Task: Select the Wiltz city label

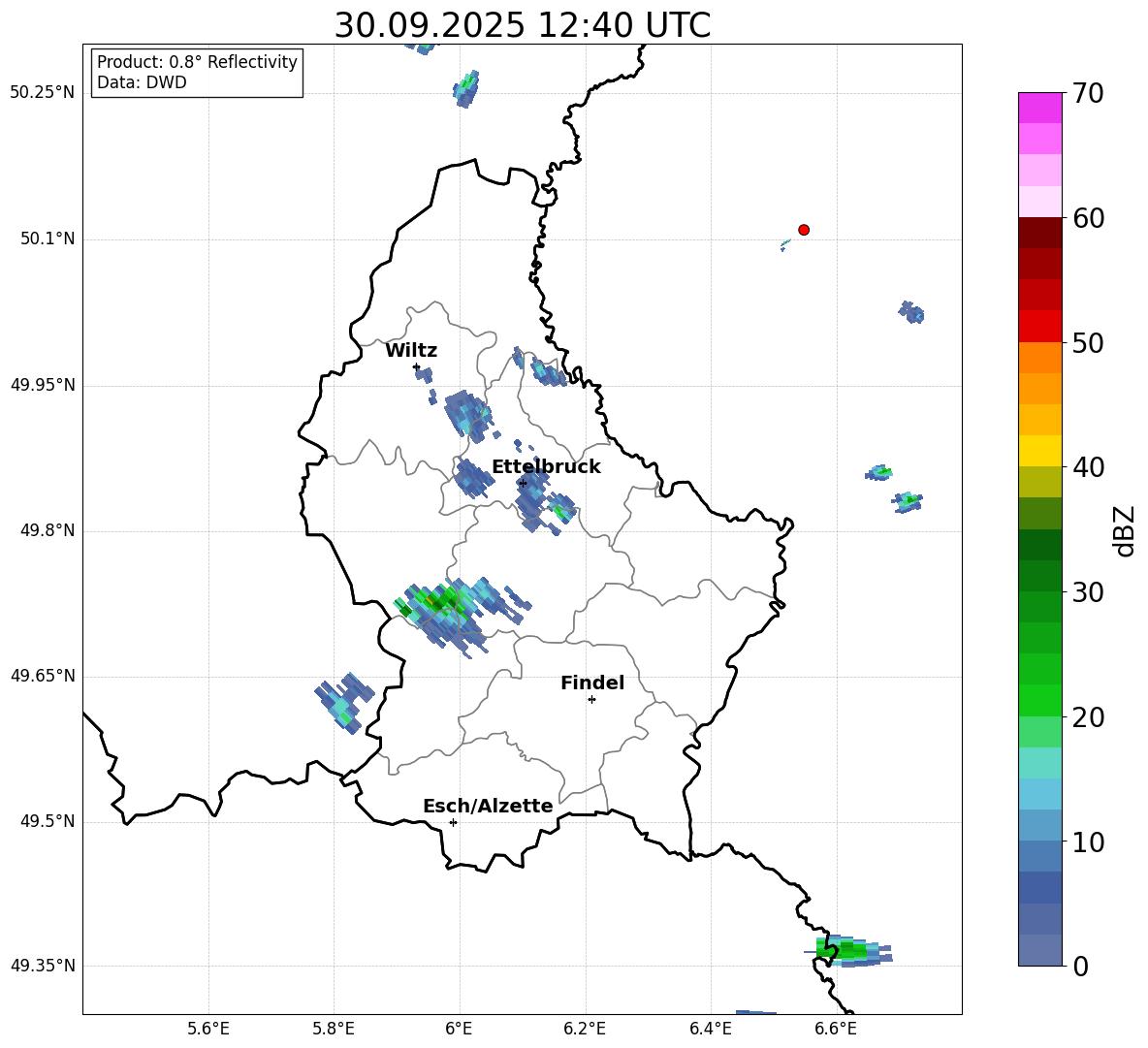Action: click(411, 351)
